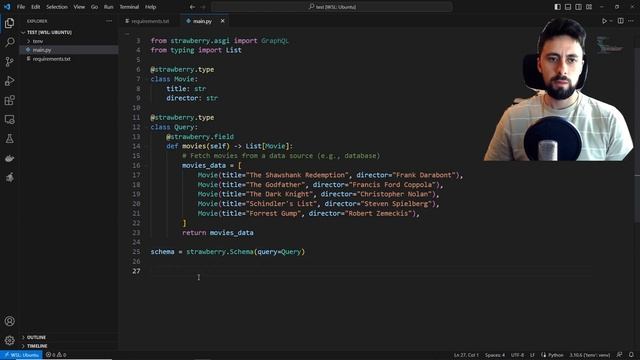Open the File menu

pos(21,7)
